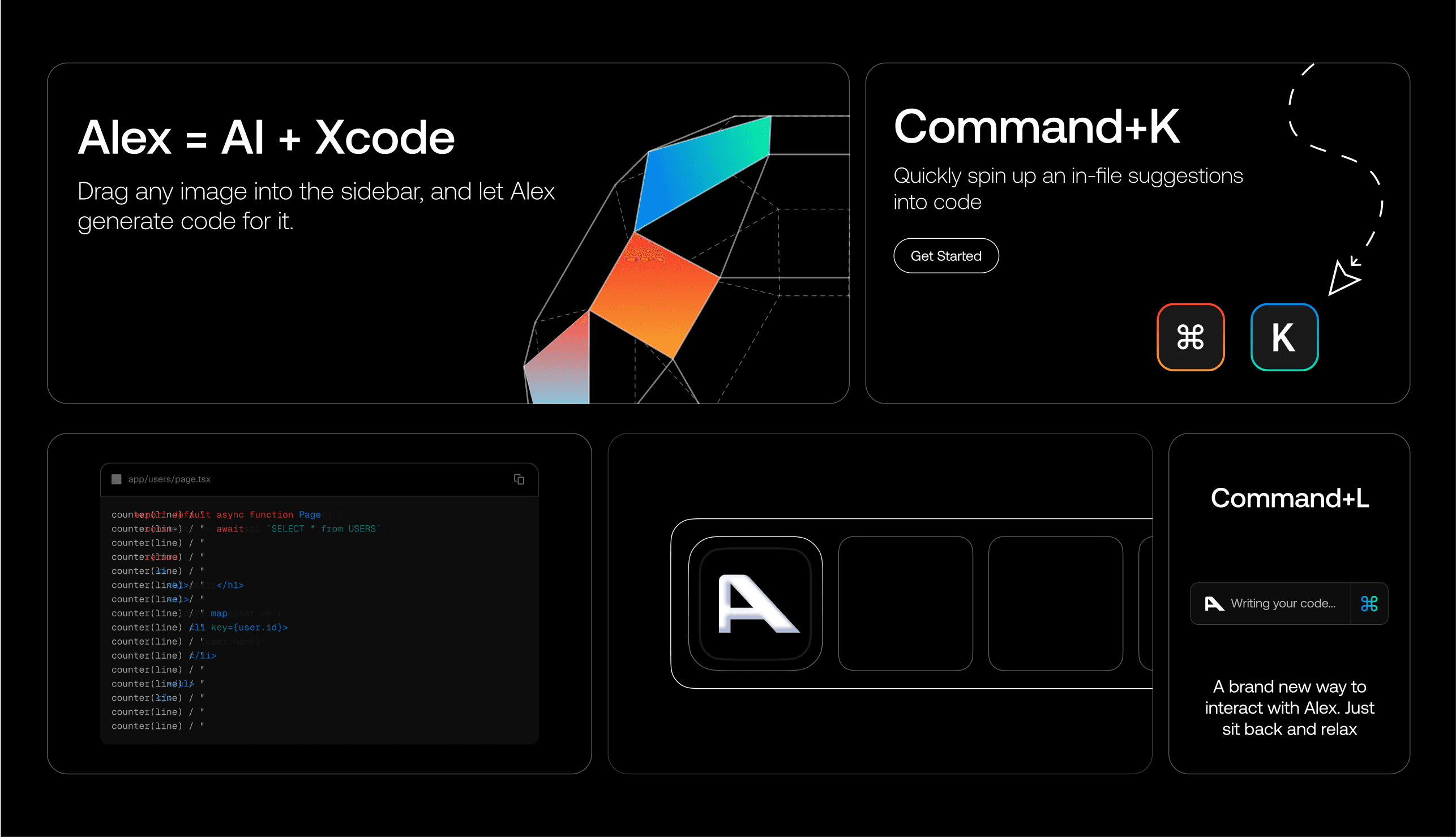This screenshot has height=837, width=1456.
Task: Click the Get Started button
Action: [x=945, y=256]
